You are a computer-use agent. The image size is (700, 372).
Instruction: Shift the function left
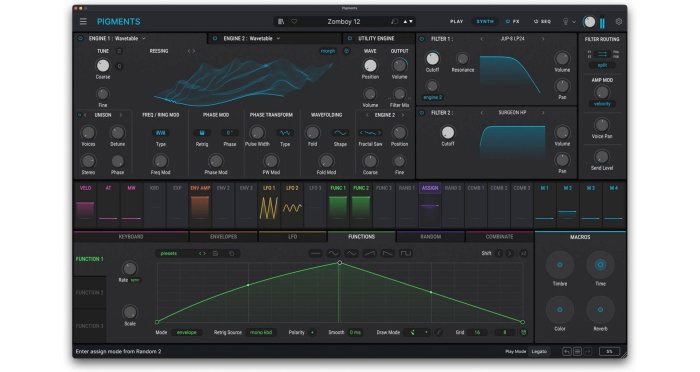point(499,253)
